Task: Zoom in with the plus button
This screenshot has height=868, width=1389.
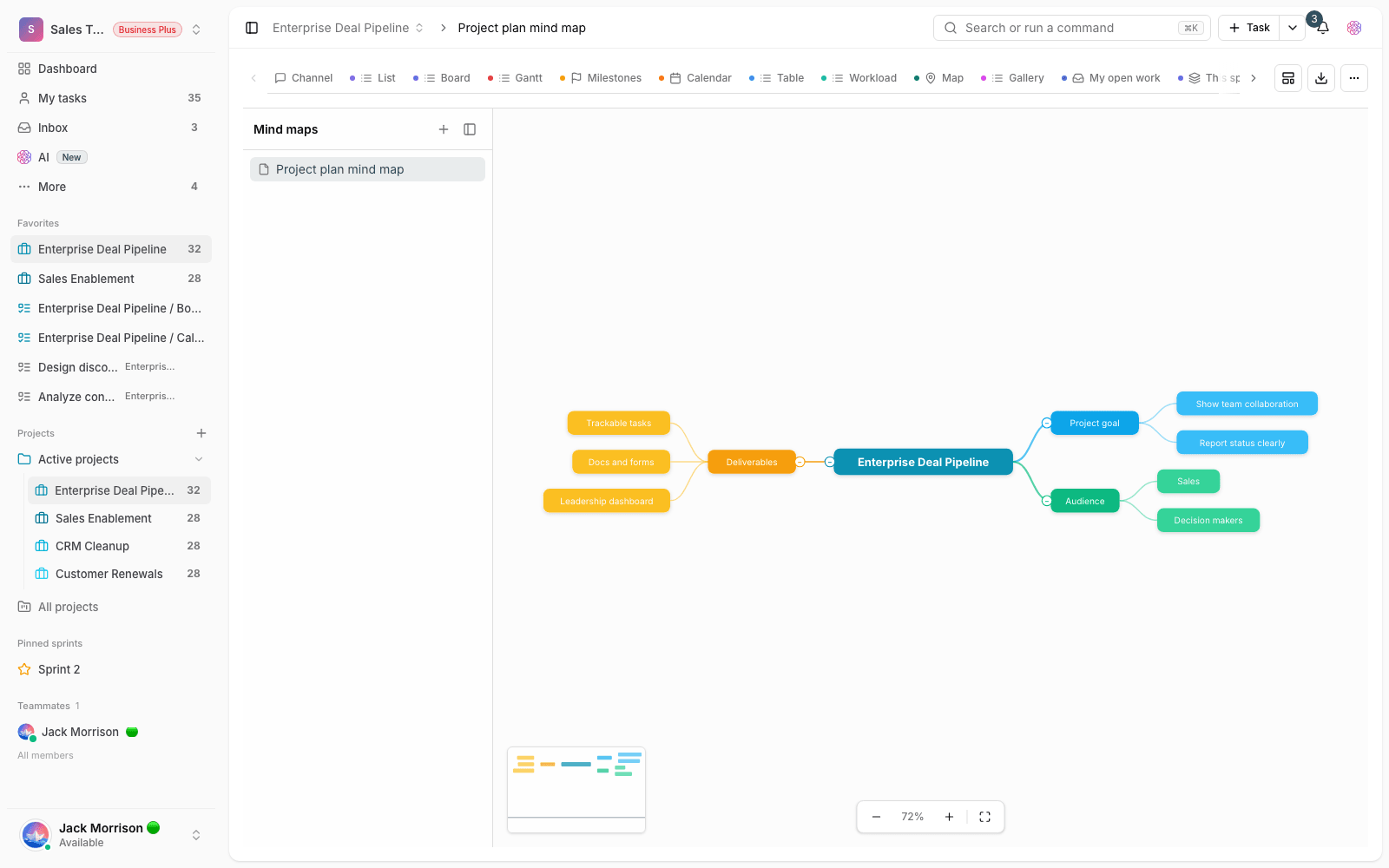Action: (949, 817)
